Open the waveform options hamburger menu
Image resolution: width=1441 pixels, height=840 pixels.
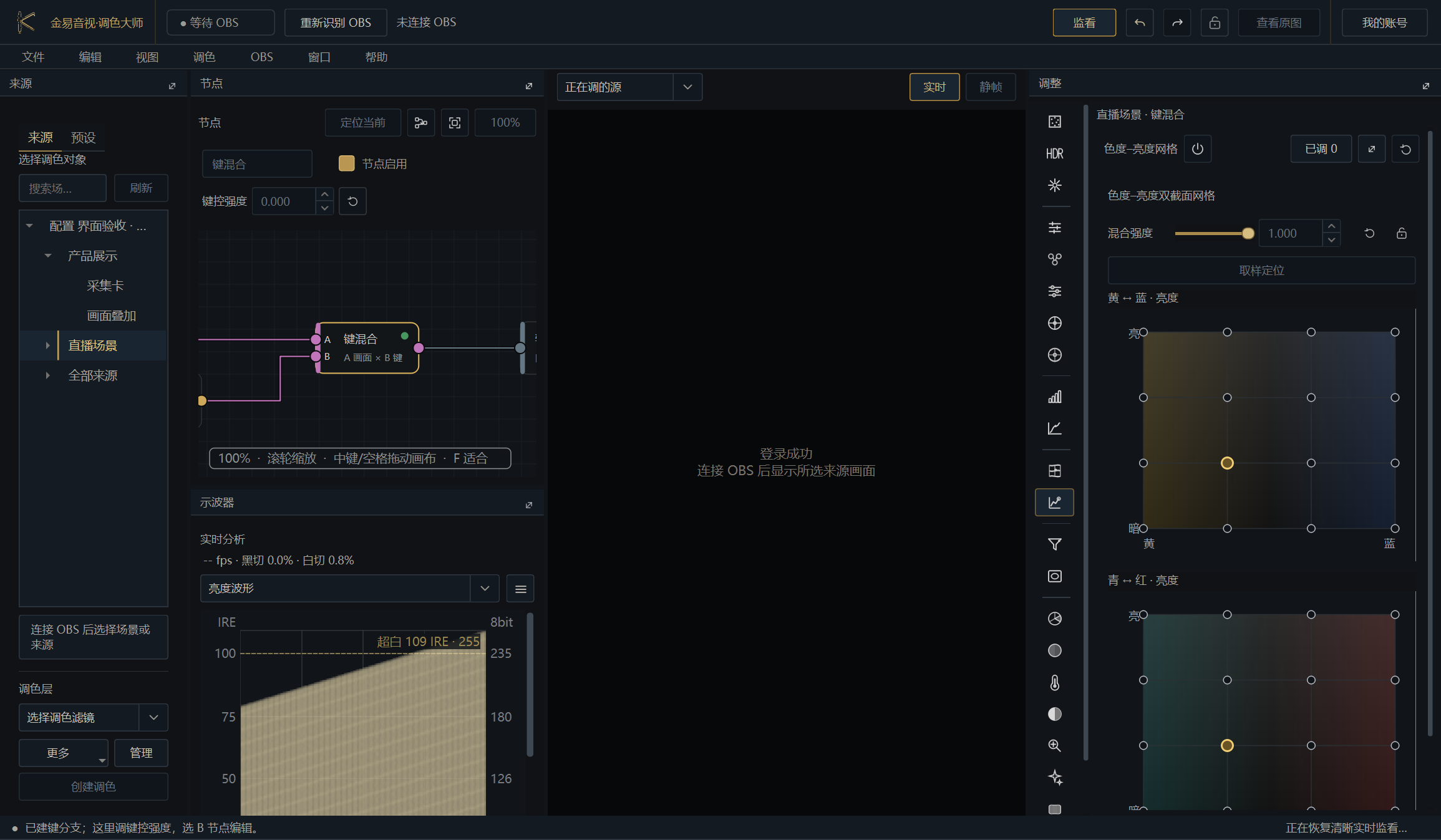520,589
